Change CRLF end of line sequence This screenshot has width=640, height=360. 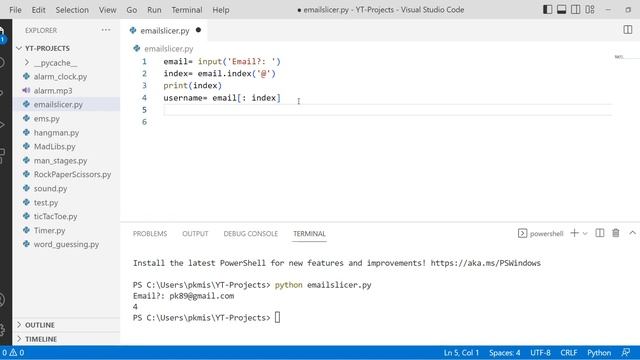point(569,353)
